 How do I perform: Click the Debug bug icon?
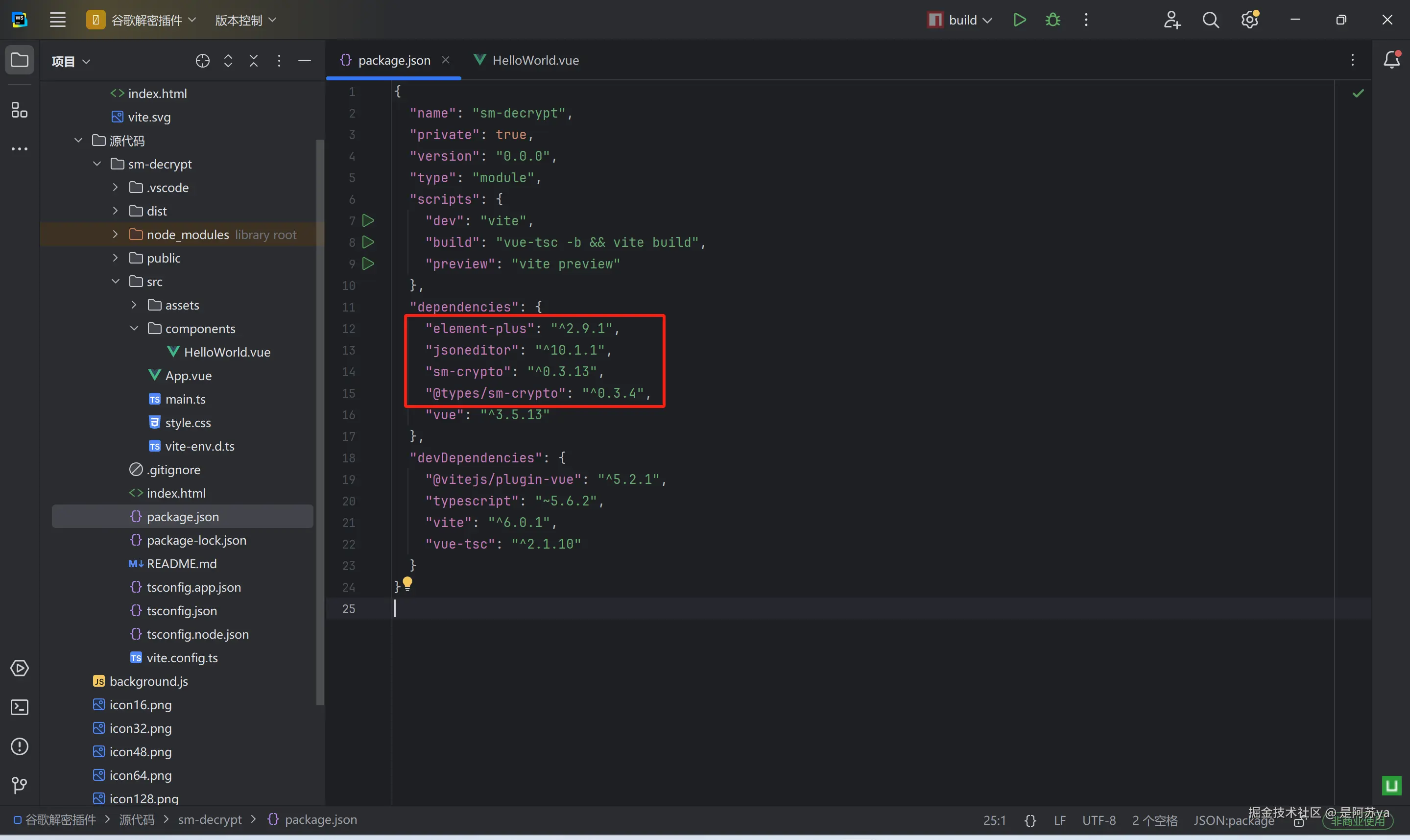click(x=1052, y=21)
